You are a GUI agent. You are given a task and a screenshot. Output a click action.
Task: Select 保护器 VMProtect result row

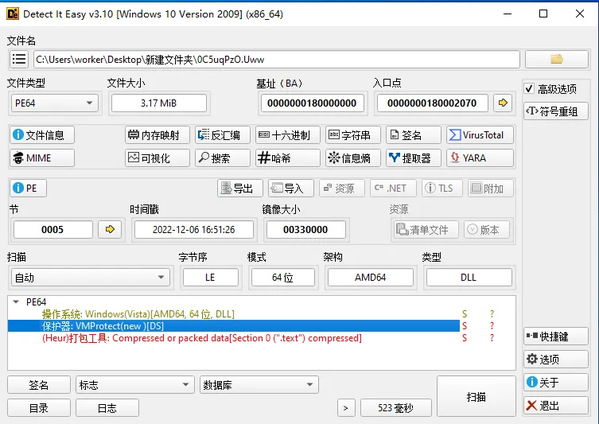point(233,326)
